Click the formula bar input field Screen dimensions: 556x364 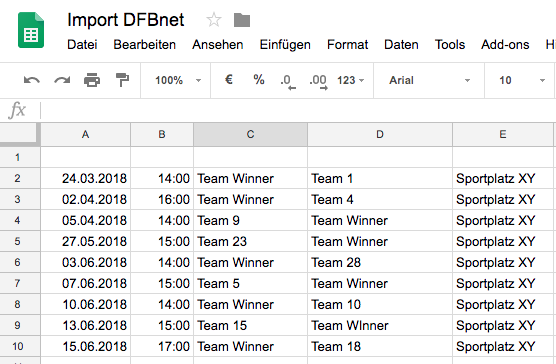click(298, 110)
